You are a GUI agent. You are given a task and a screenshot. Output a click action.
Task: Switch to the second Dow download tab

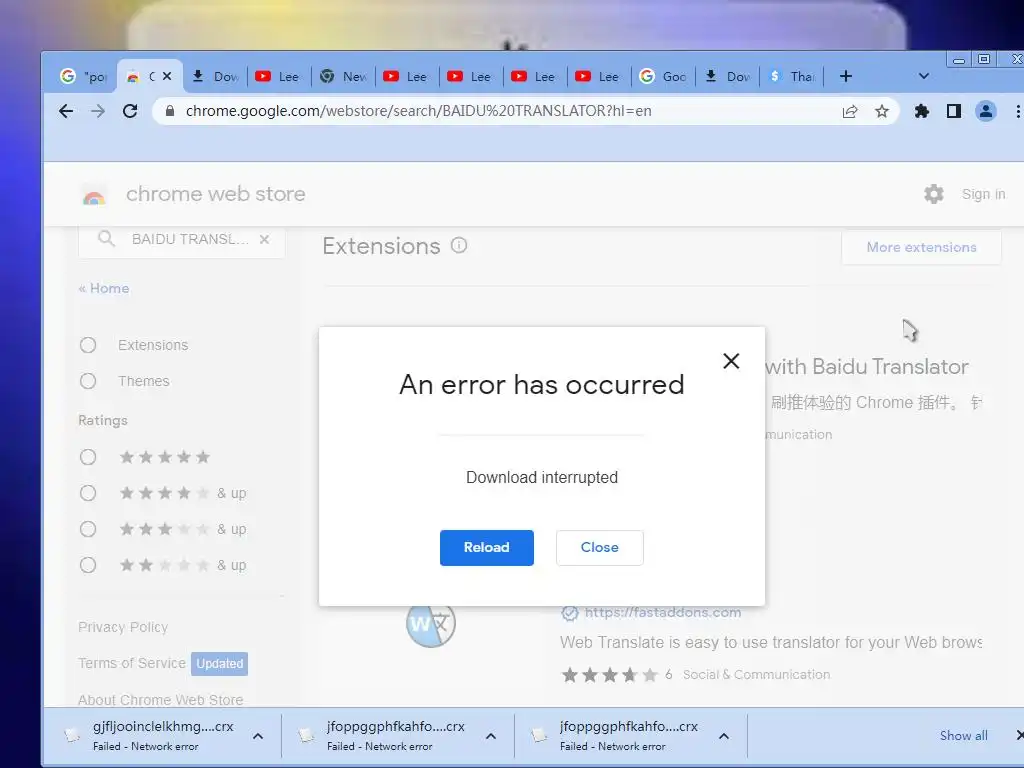(x=728, y=76)
